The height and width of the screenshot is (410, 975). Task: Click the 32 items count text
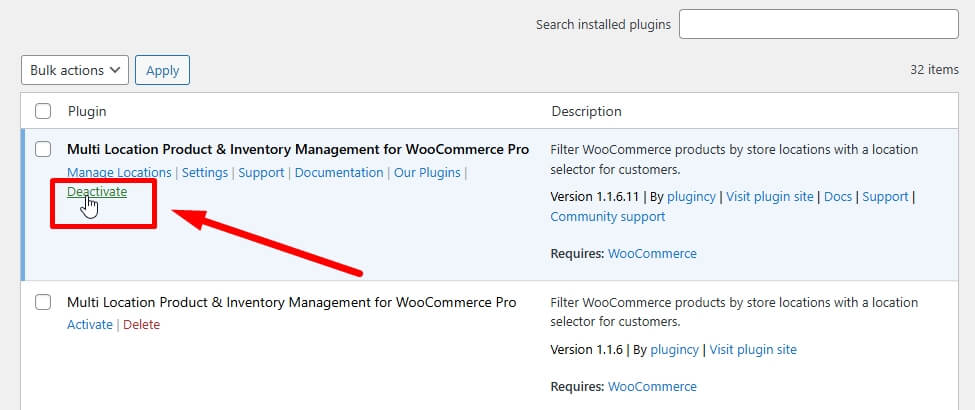click(934, 70)
